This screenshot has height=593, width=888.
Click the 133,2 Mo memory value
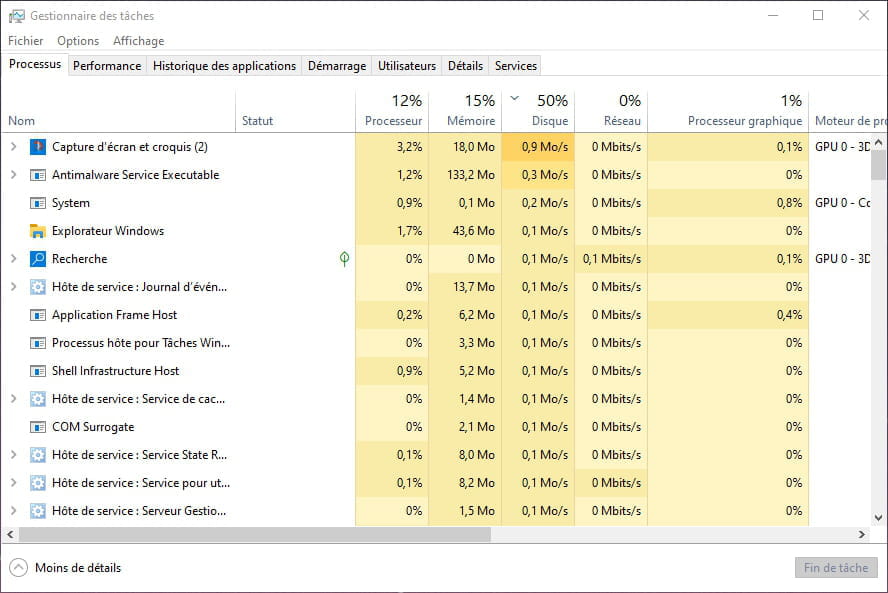(x=471, y=175)
